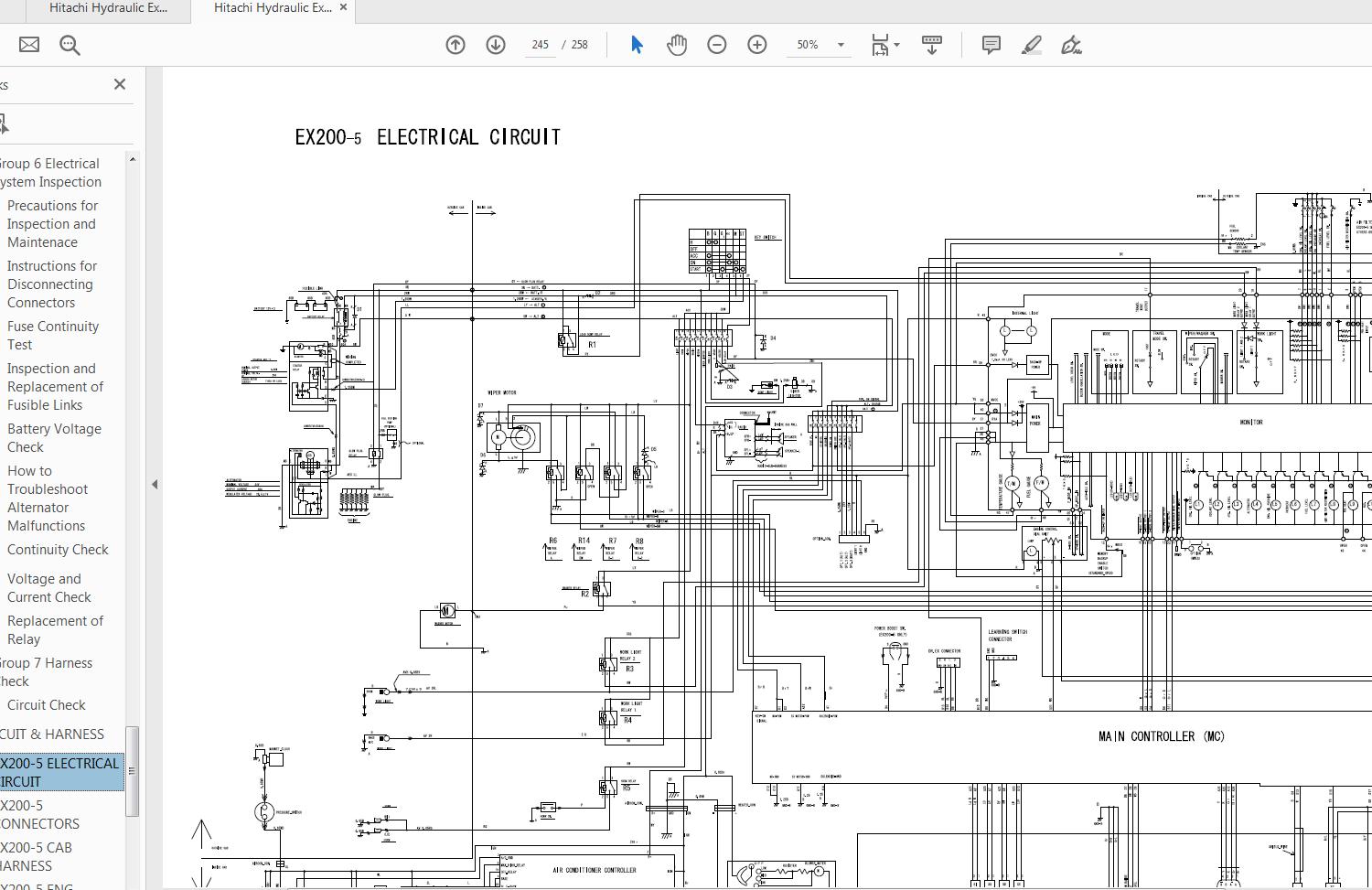Go to EX200-5 CAB HARNESS bookmark
Image resolution: width=1372 pixels, height=890 pixels.
coord(36,857)
